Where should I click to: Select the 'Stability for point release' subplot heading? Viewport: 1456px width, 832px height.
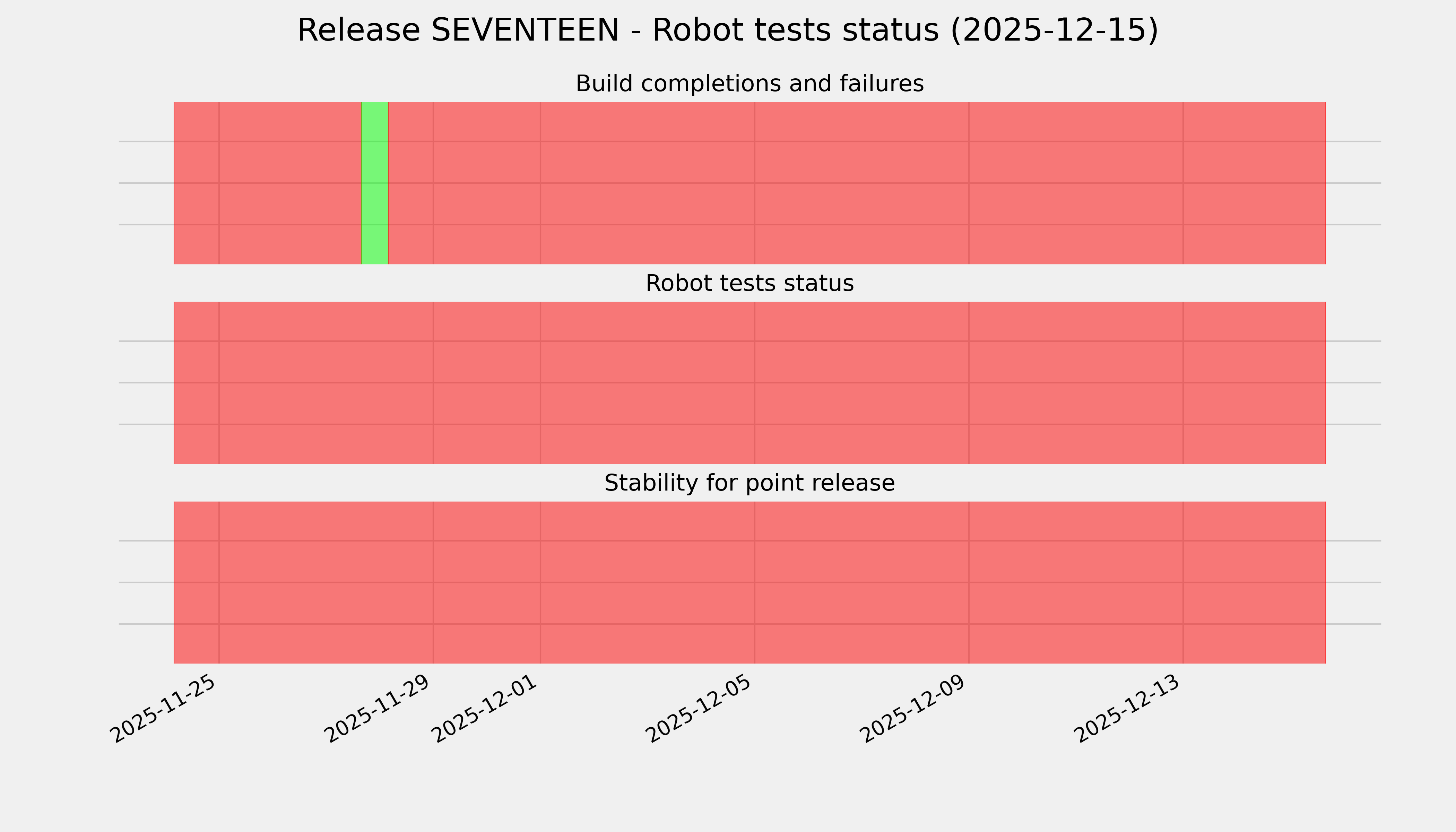(749, 483)
